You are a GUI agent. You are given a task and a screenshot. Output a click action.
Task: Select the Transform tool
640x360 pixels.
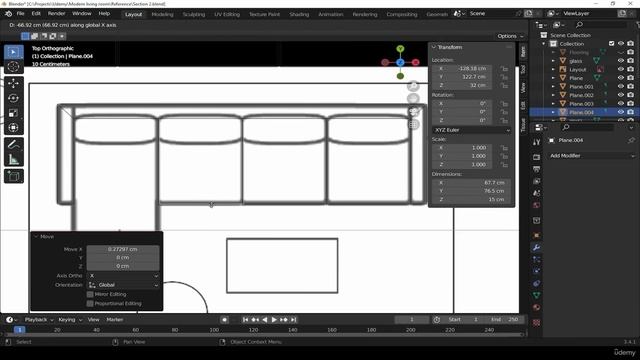click(13, 128)
